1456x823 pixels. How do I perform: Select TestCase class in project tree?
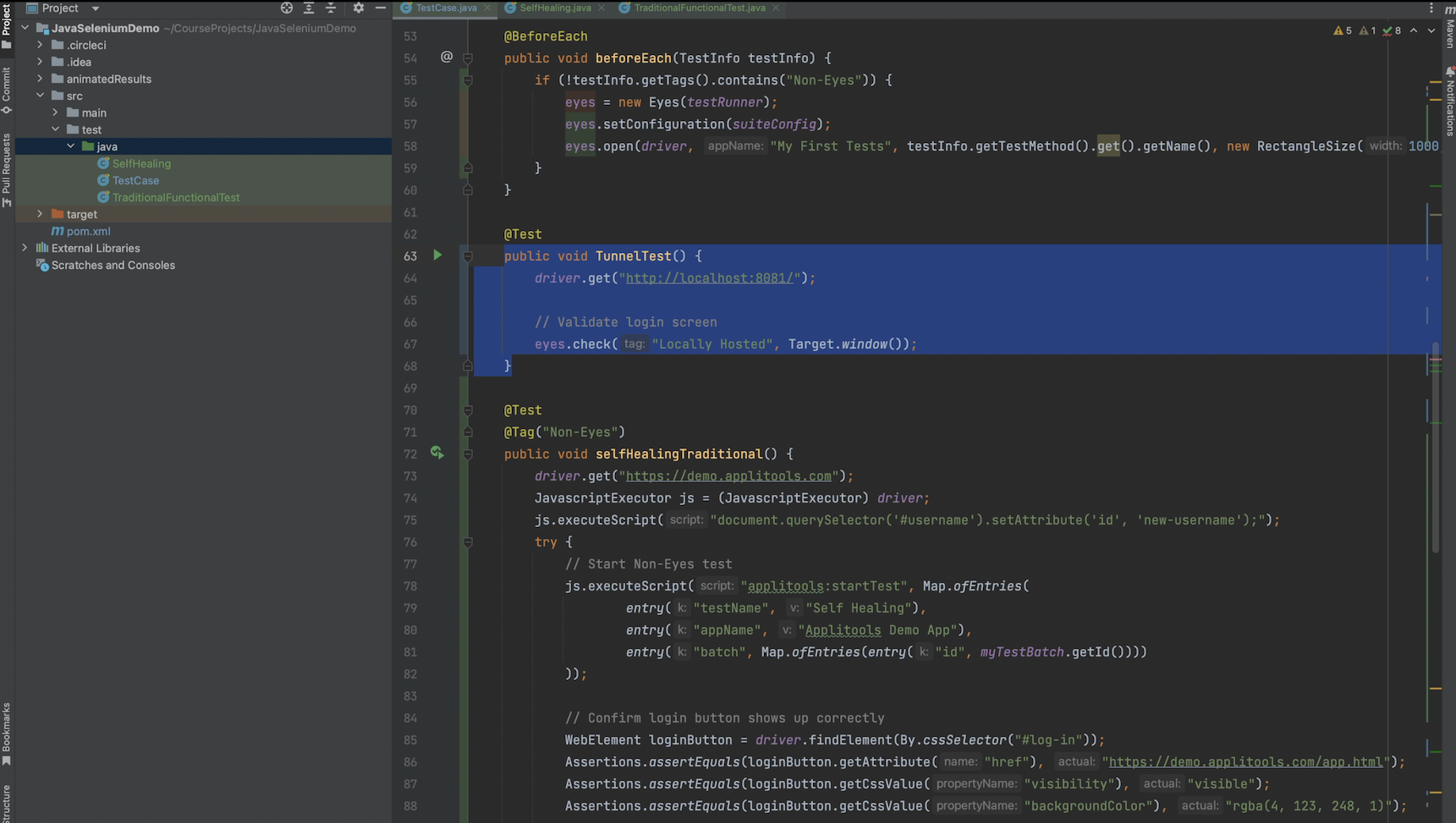pos(135,180)
